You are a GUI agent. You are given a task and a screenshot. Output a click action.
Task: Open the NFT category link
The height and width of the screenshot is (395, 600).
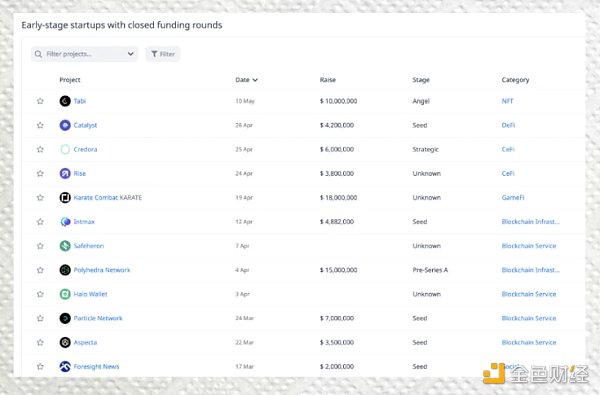click(507, 101)
